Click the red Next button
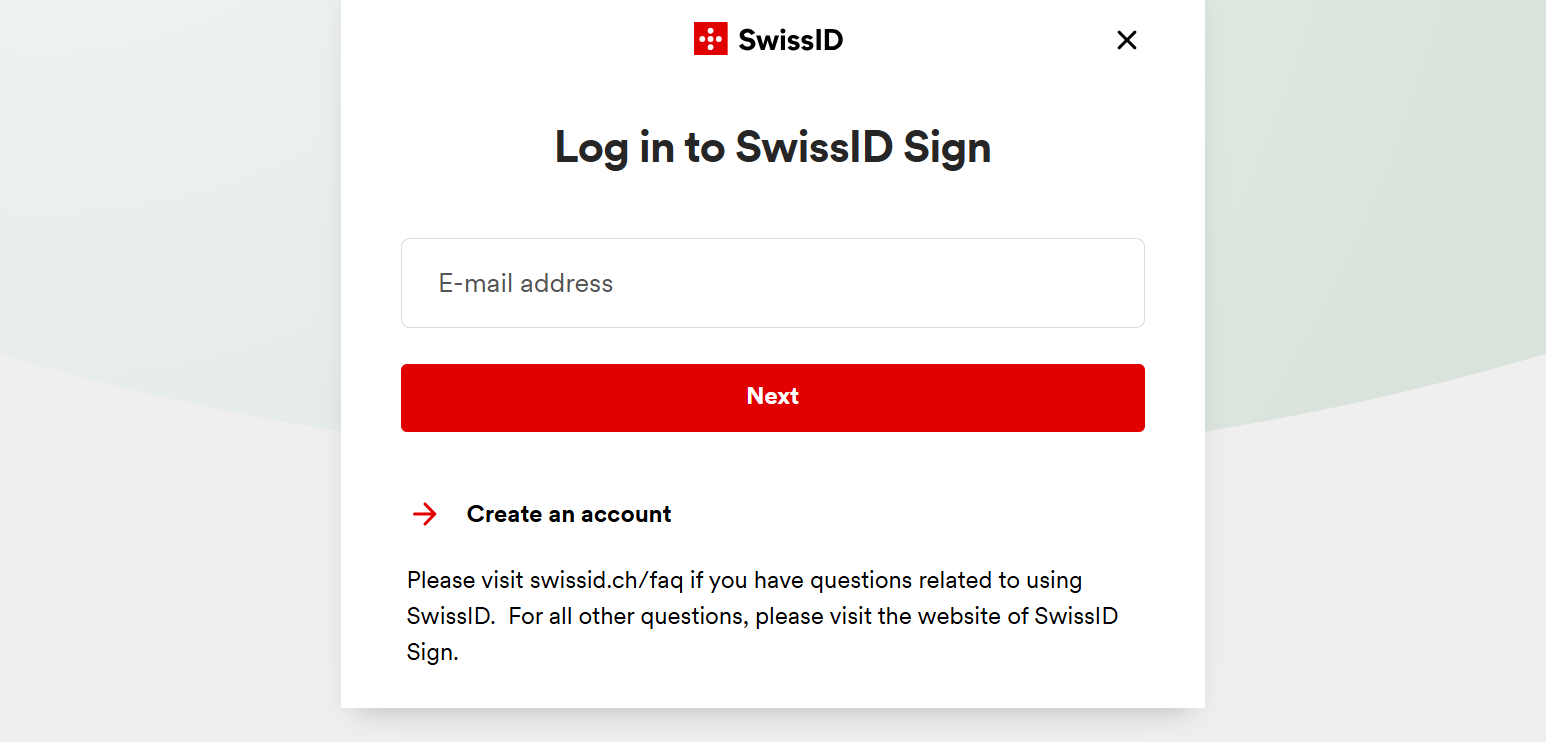This screenshot has height=742, width=1546. pyautogui.click(x=773, y=398)
